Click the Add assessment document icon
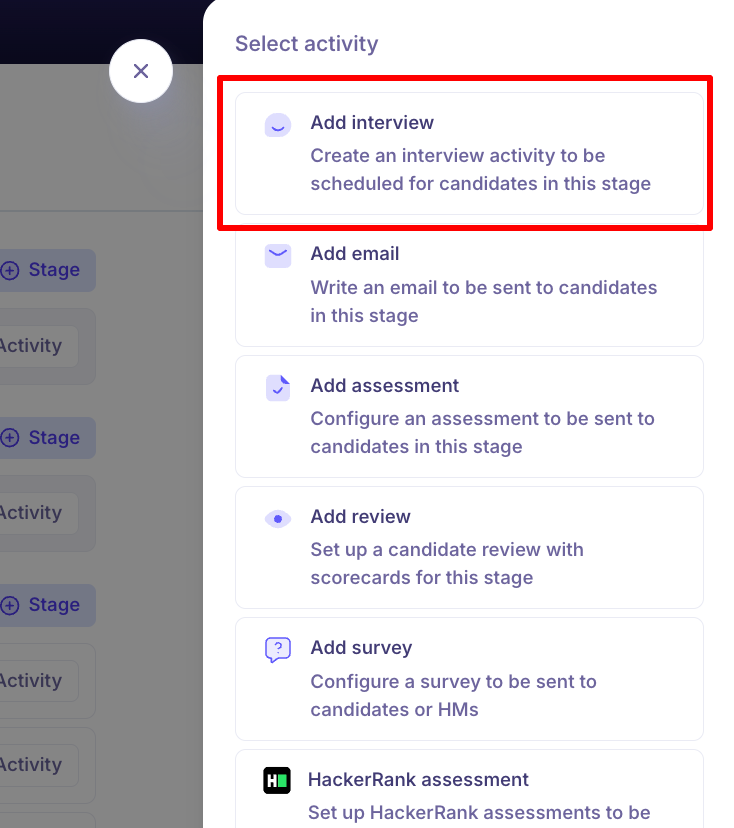734x828 pixels. point(277,388)
